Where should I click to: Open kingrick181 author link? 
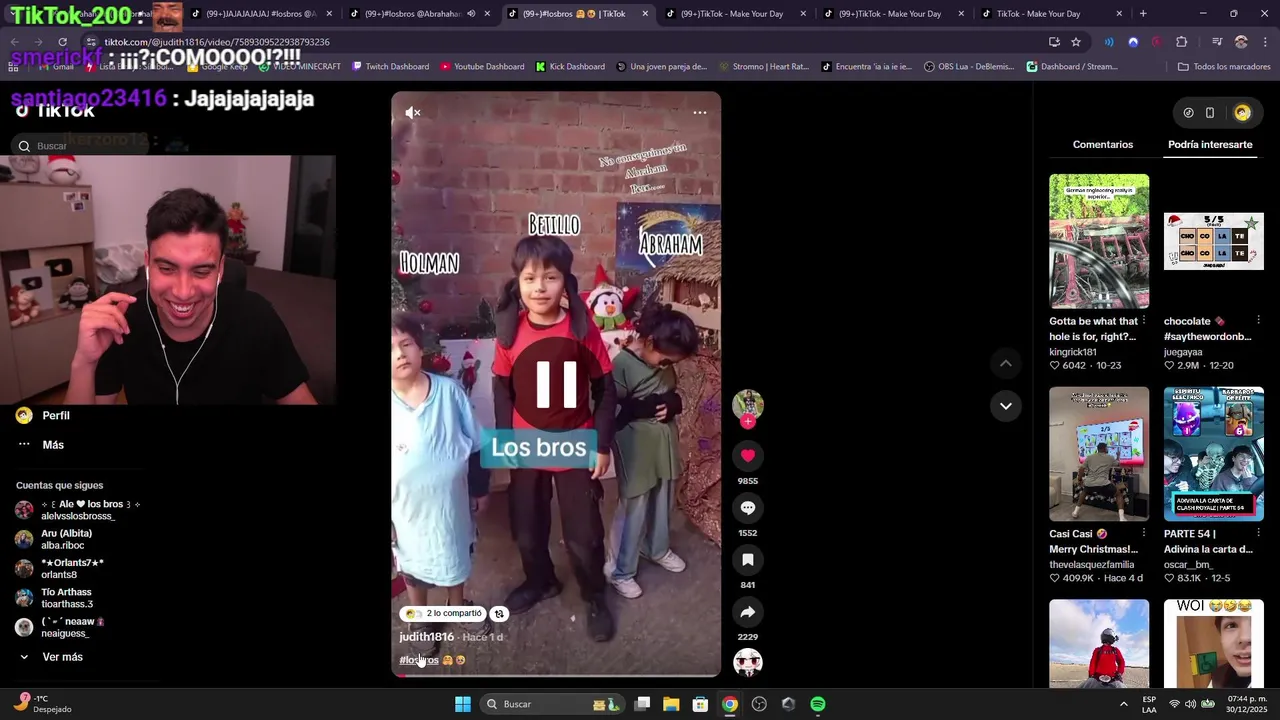1073,352
